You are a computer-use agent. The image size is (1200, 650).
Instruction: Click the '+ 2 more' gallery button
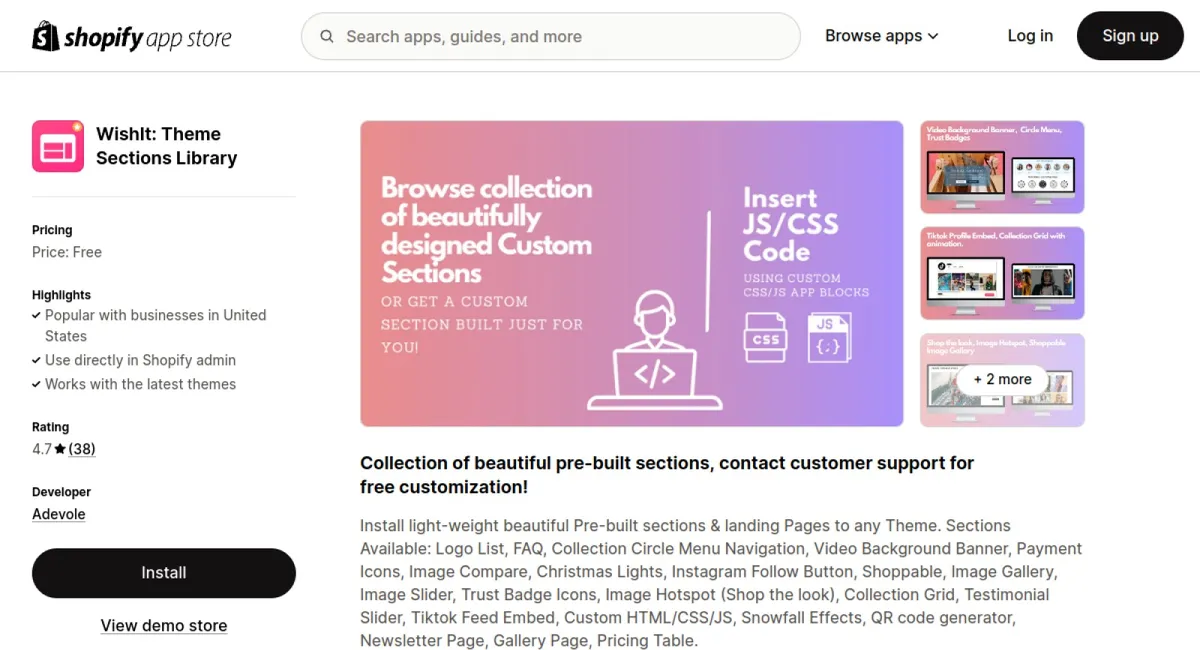1002,380
